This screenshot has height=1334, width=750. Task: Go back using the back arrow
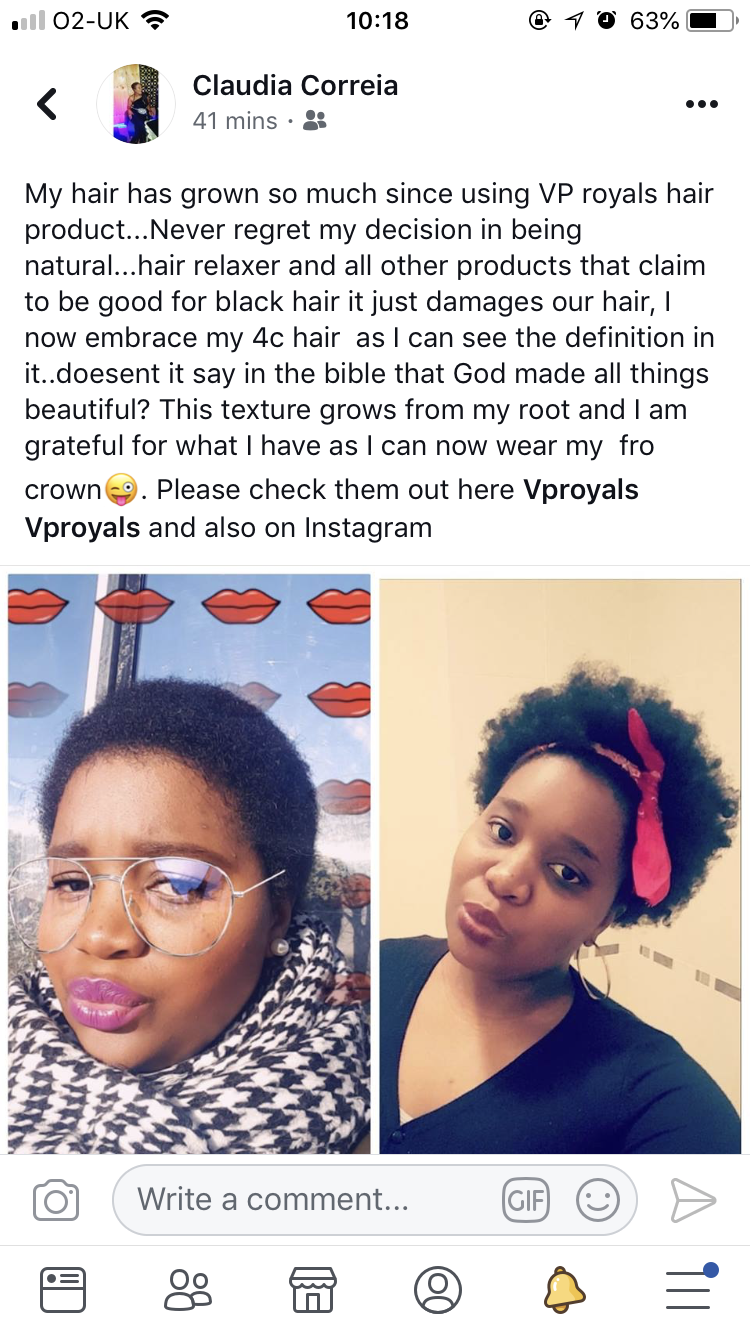pos(47,103)
